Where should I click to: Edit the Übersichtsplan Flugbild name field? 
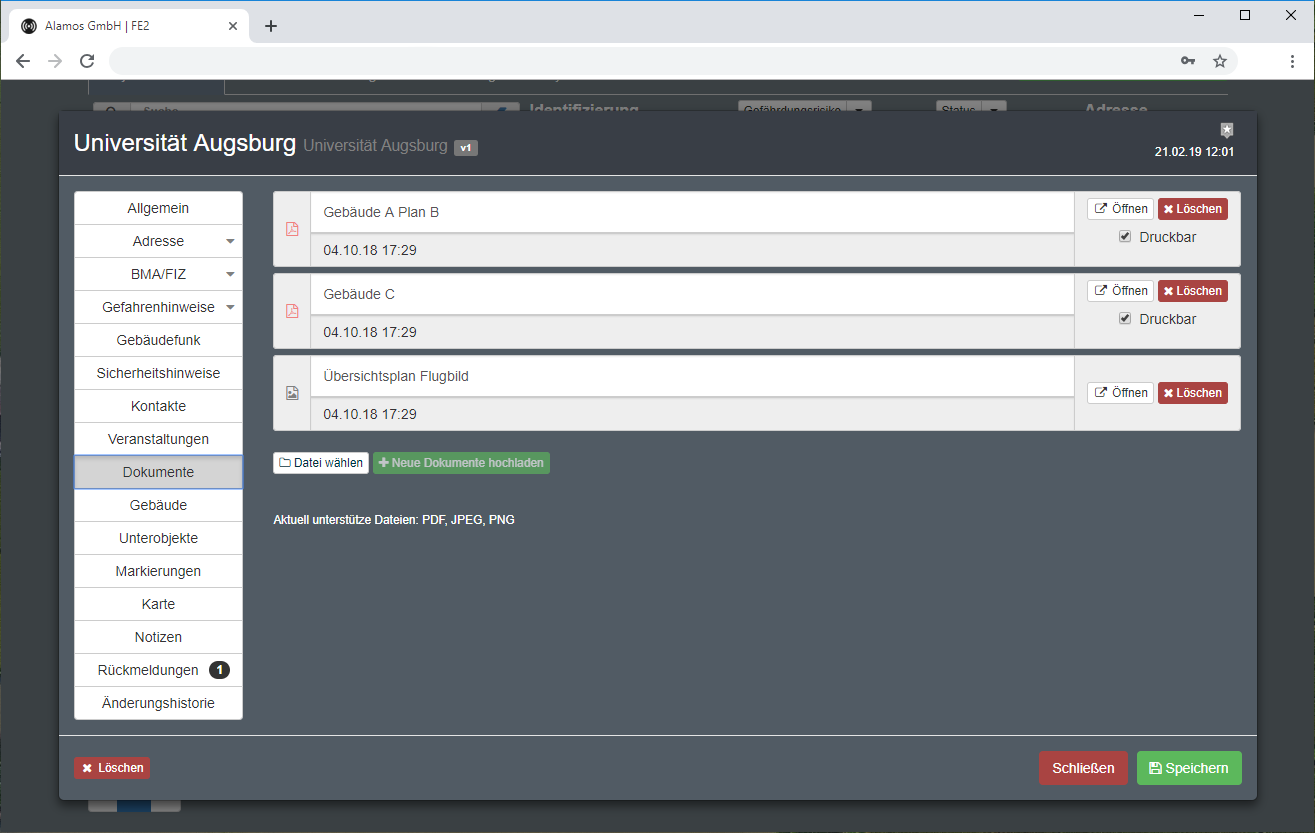point(692,376)
